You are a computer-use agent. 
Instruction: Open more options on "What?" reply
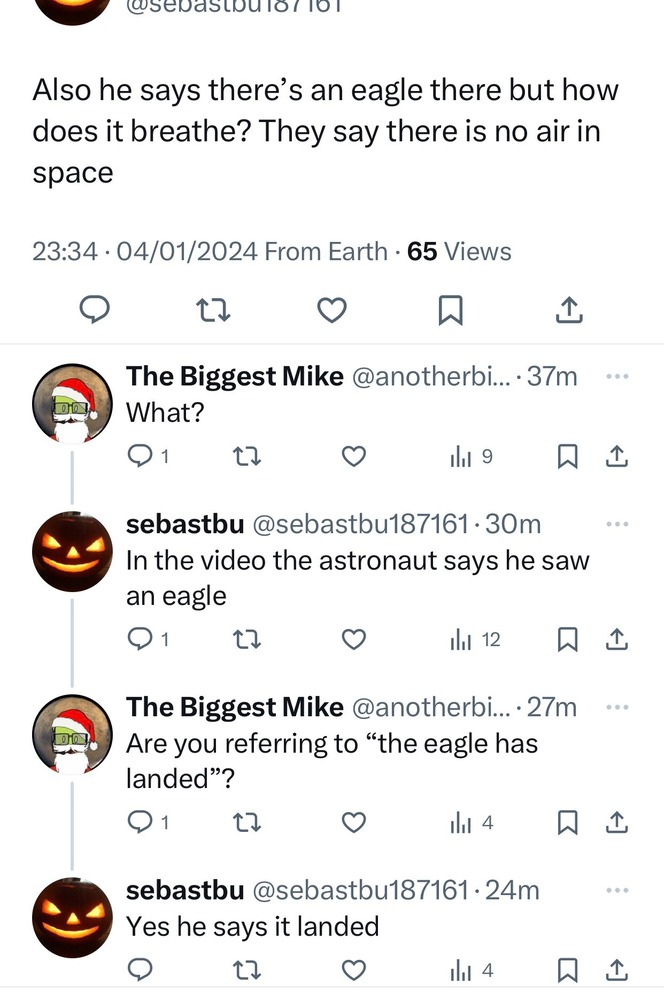pyautogui.click(x=619, y=377)
